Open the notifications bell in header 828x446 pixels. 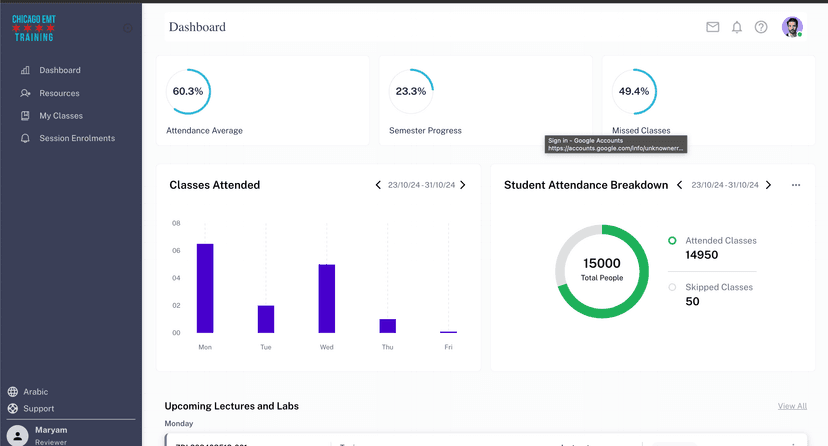[x=737, y=27]
